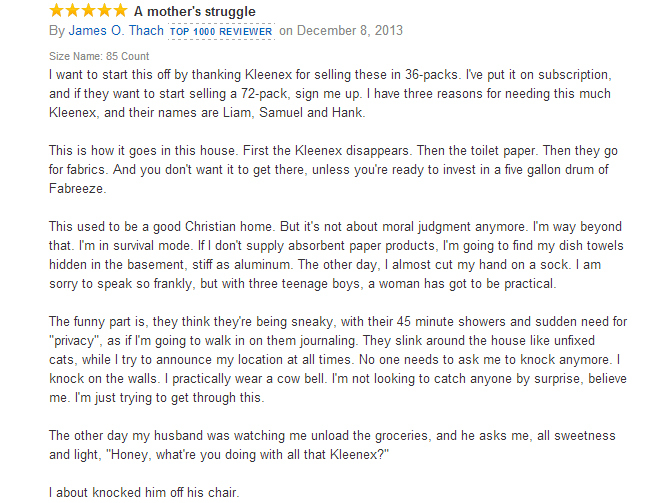Click the first gold star in the rating
Image resolution: width=671 pixels, height=503 pixels.
point(57,10)
